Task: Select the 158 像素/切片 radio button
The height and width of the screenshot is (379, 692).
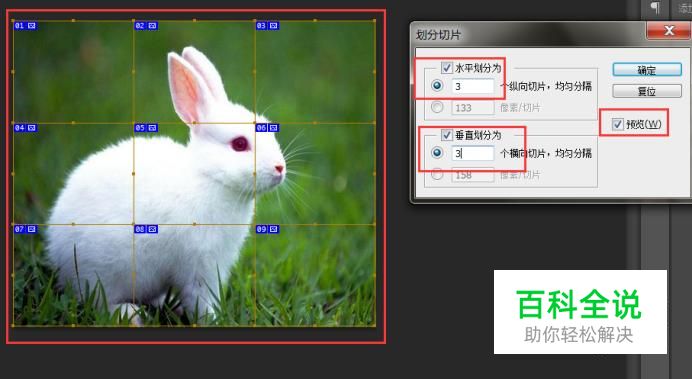Action: click(x=437, y=174)
